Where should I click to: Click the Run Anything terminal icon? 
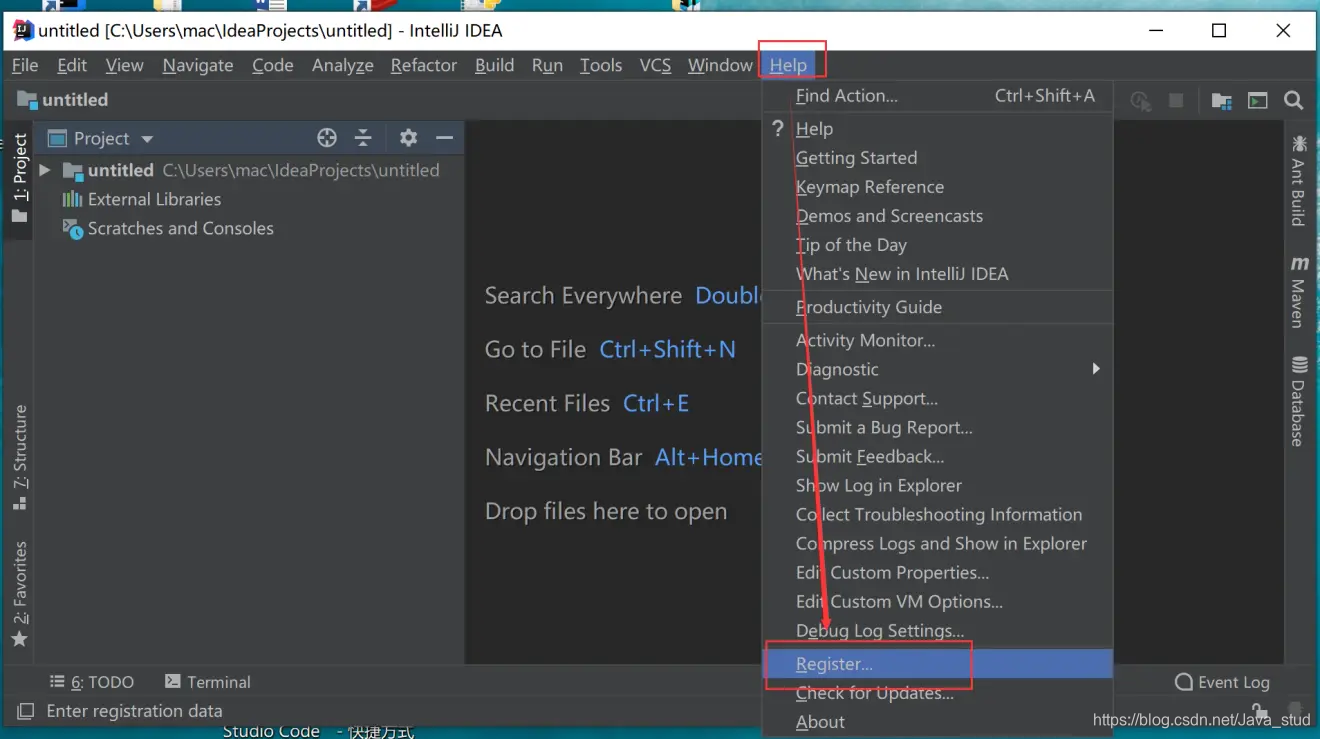[1257, 100]
